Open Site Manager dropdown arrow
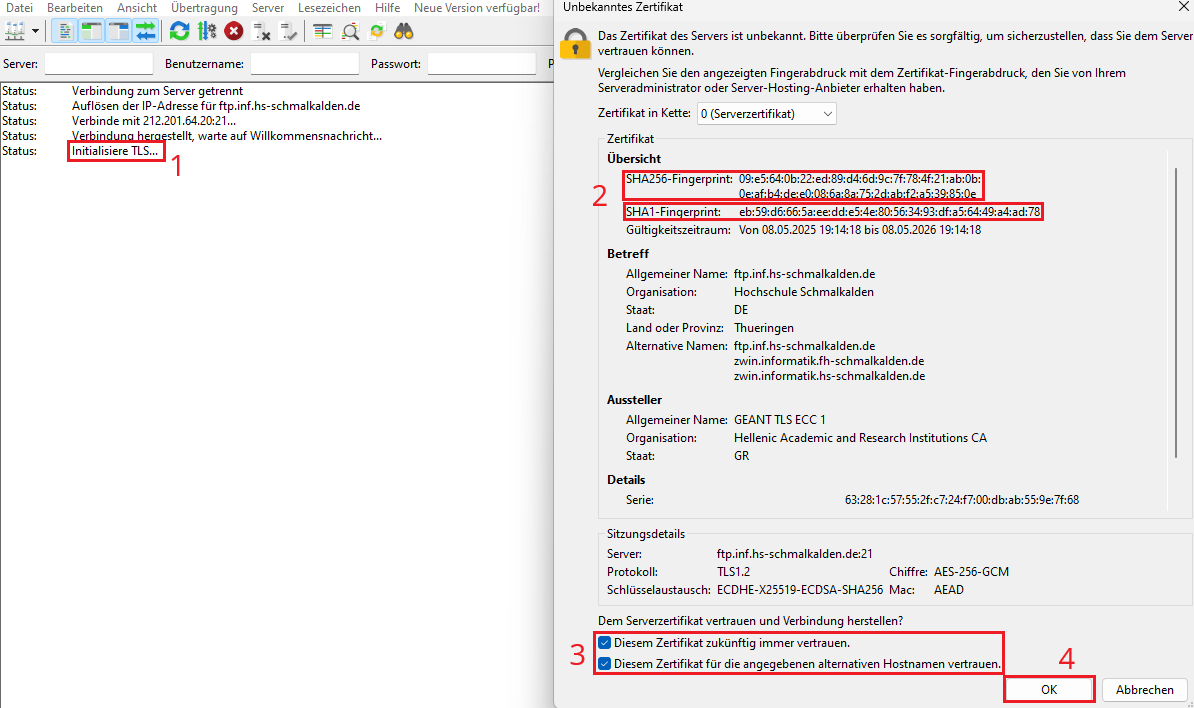This screenshot has height=708, width=1194. coord(36,31)
